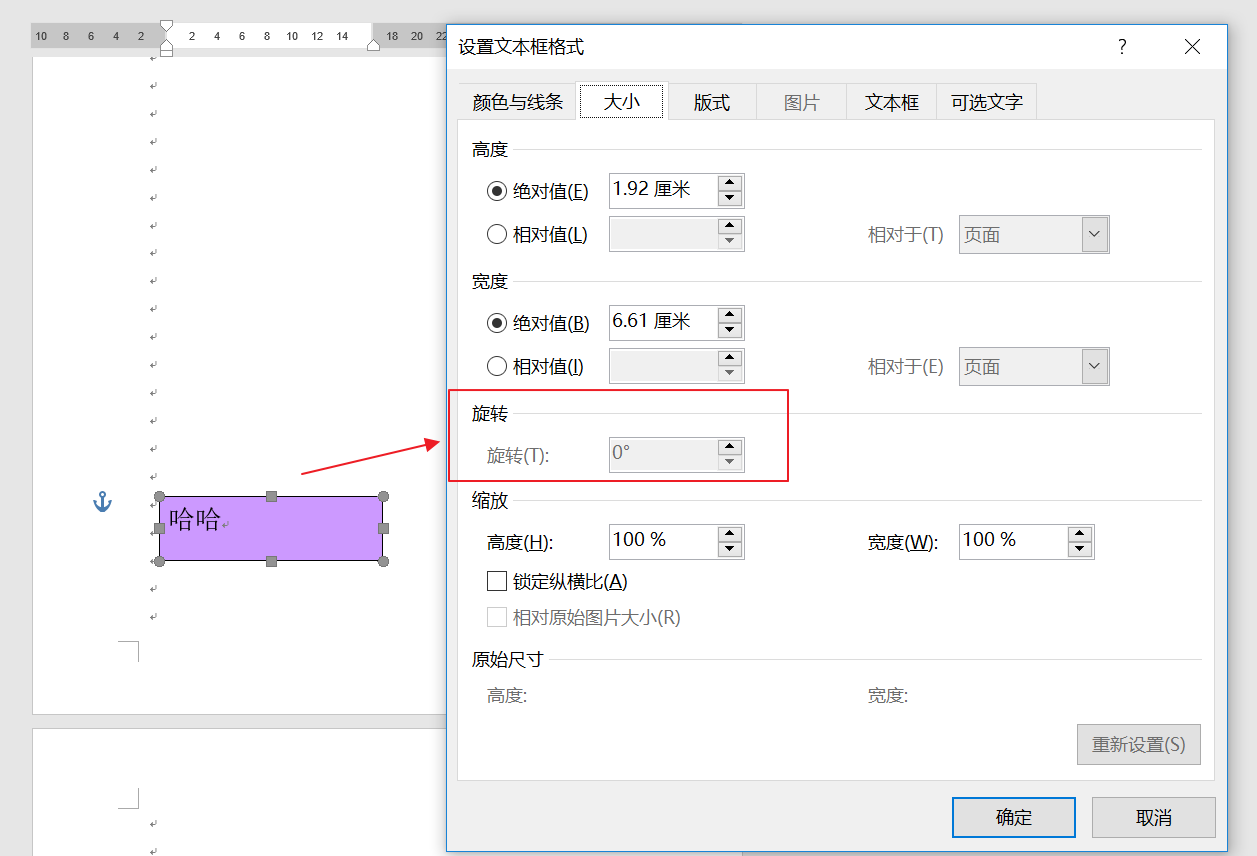
Task: Increase scale 宽度(W) percentage with up arrow
Action: (1080, 534)
